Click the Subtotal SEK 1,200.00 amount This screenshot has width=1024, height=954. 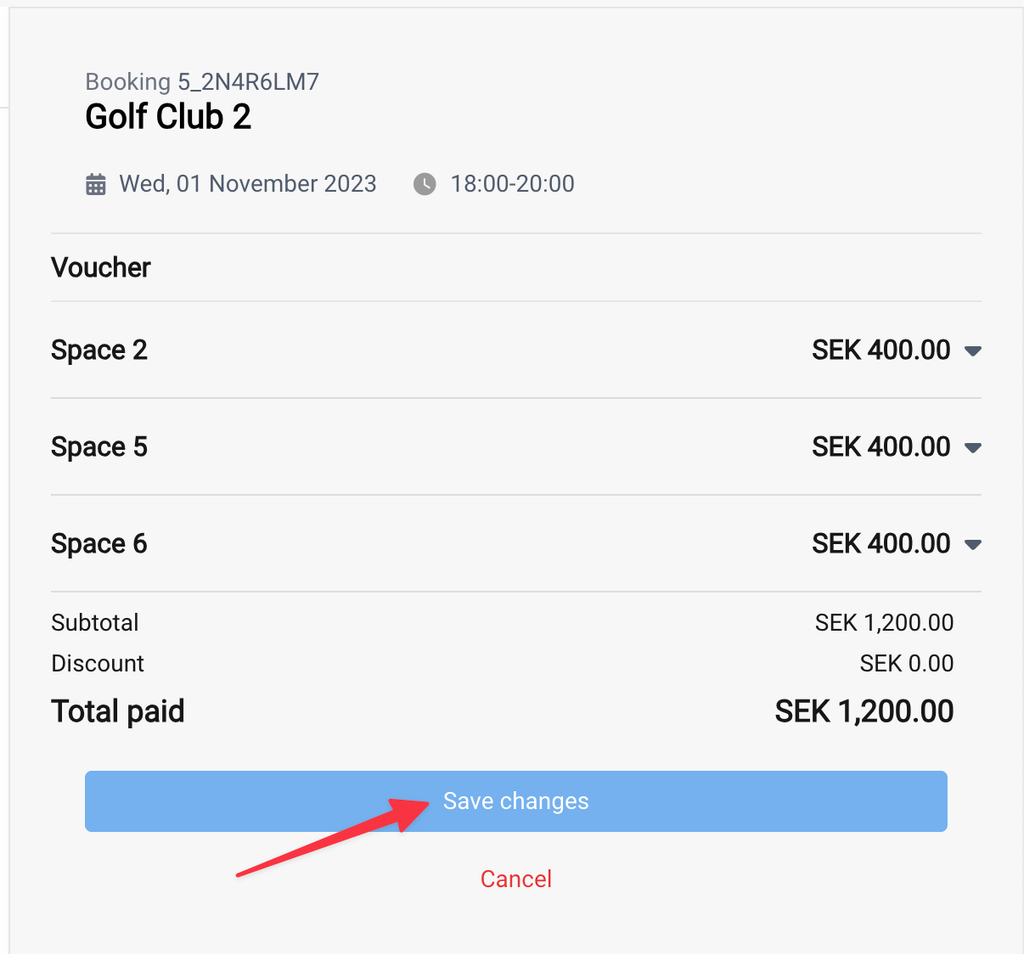(x=884, y=623)
